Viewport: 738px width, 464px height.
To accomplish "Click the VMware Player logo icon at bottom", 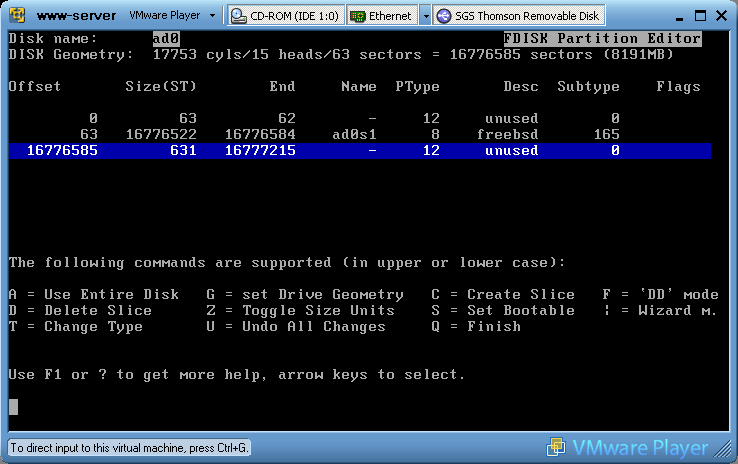I will tap(556, 447).
